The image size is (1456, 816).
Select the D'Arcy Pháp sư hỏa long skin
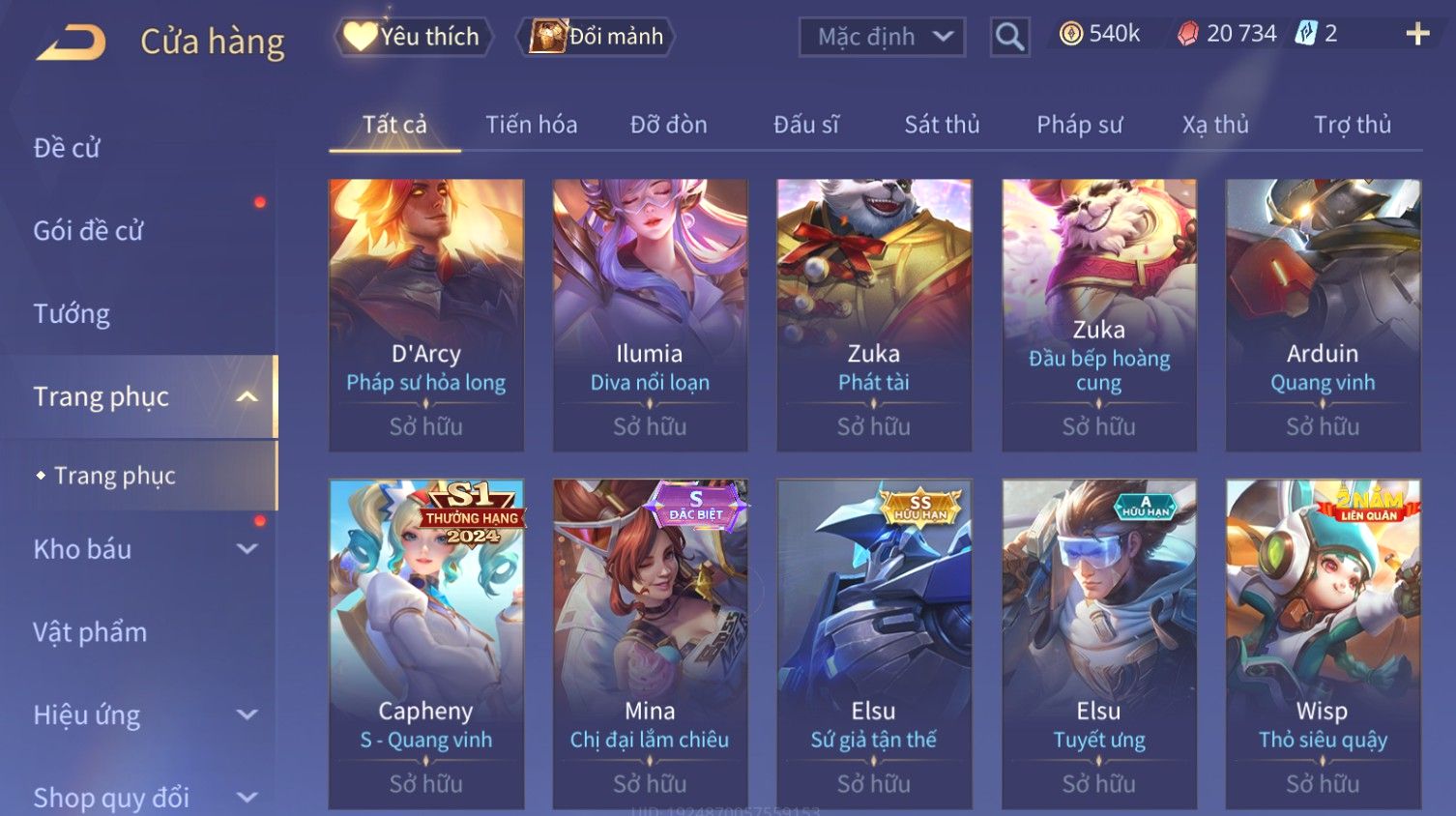click(426, 315)
